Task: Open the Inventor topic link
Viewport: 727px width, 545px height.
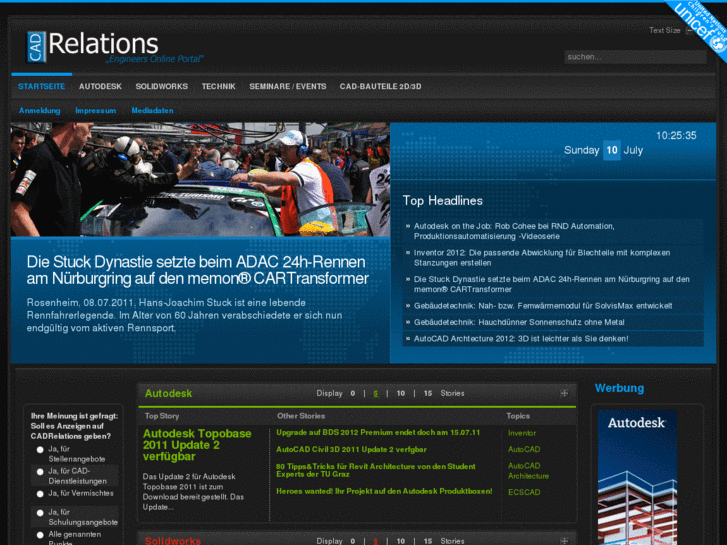Action: pyautogui.click(x=522, y=433)
